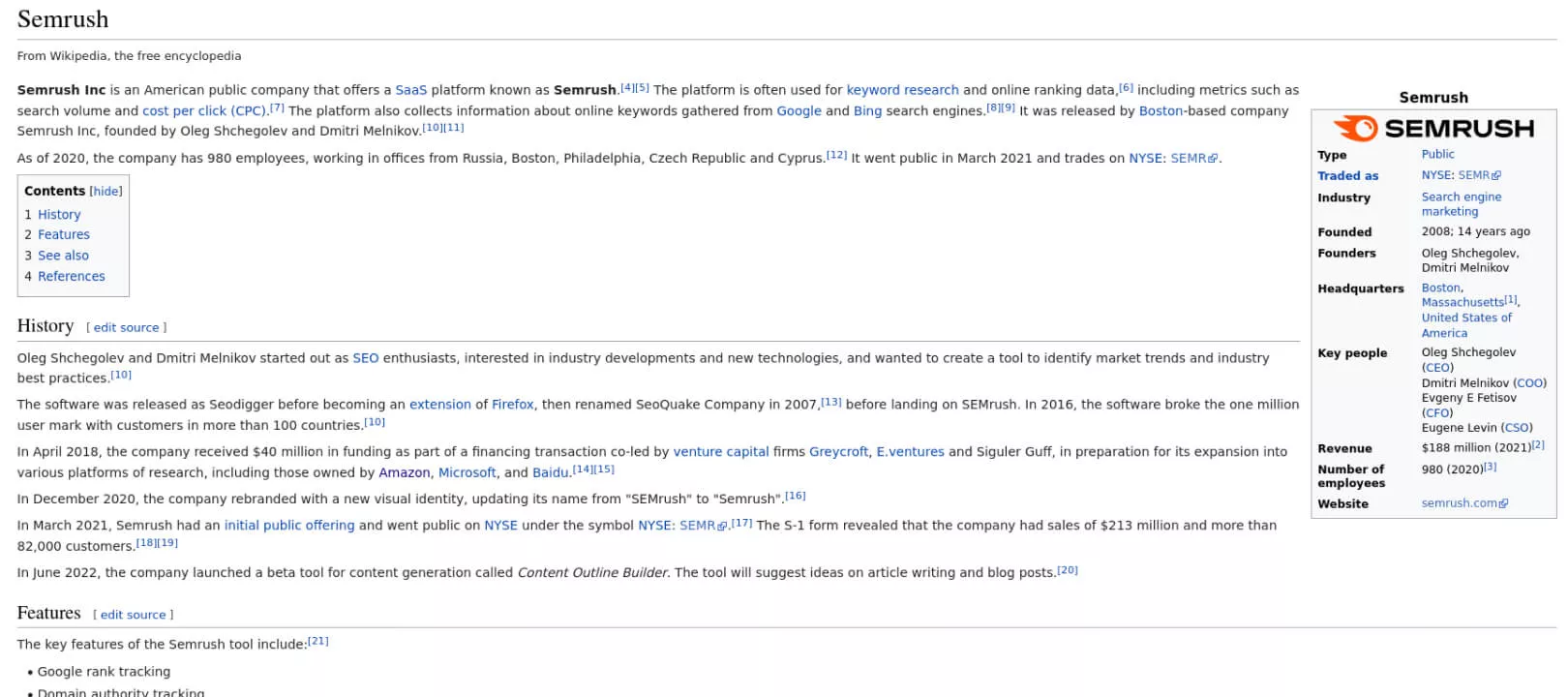Click the 'Google rank tracking' bullet text
Viewport: 1568px width, 697px height.
click(x=104, y=672)
